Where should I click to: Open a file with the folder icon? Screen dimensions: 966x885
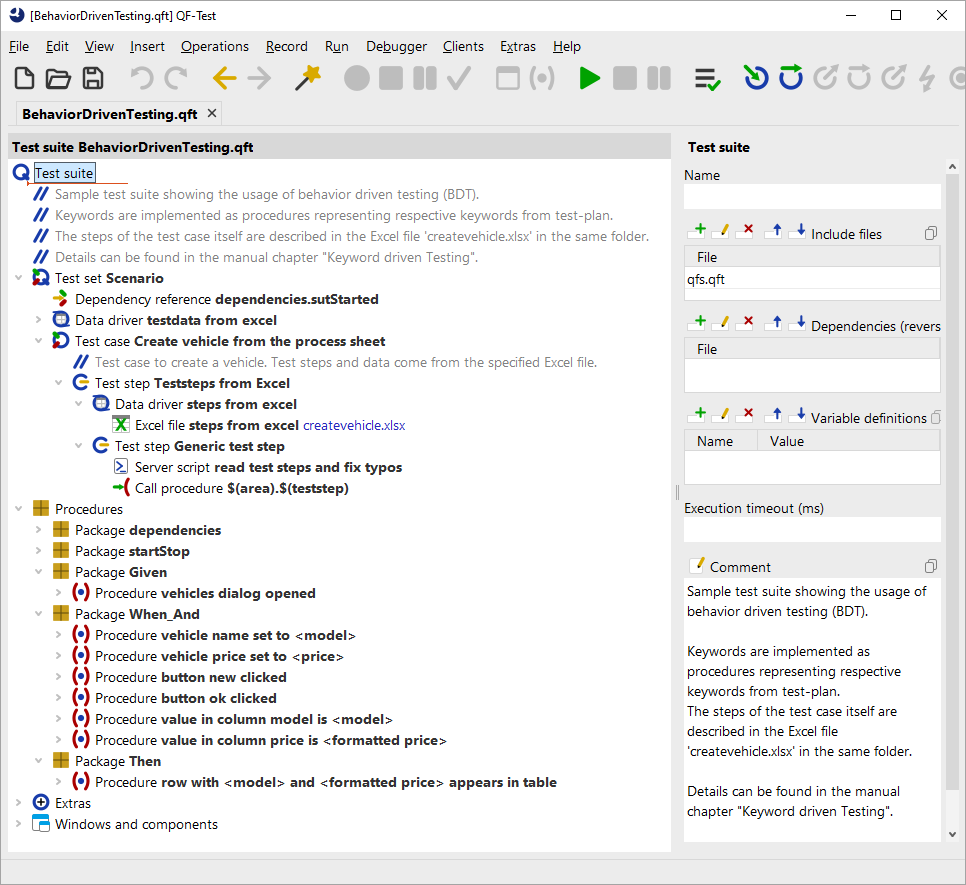click(59, 79)
